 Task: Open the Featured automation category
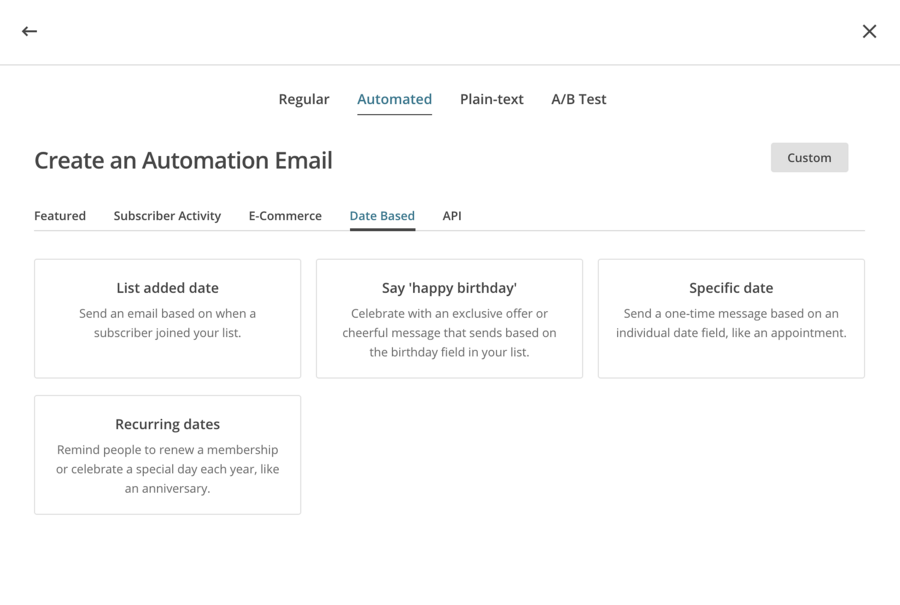tap(60, 216)
